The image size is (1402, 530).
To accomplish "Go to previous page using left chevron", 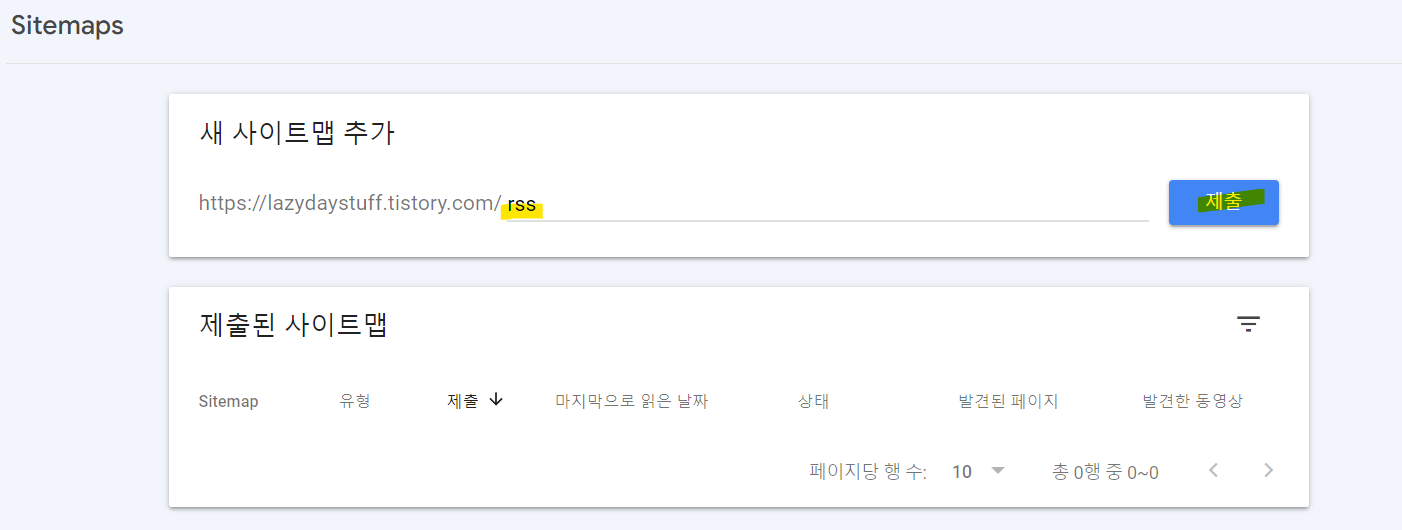I will click(1214, 470).
